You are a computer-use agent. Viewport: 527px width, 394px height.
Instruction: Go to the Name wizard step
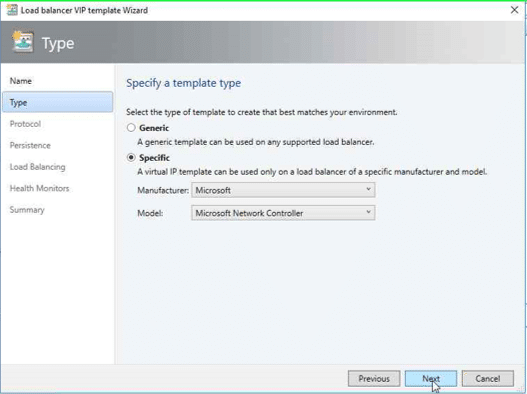[x=21, y=81]
